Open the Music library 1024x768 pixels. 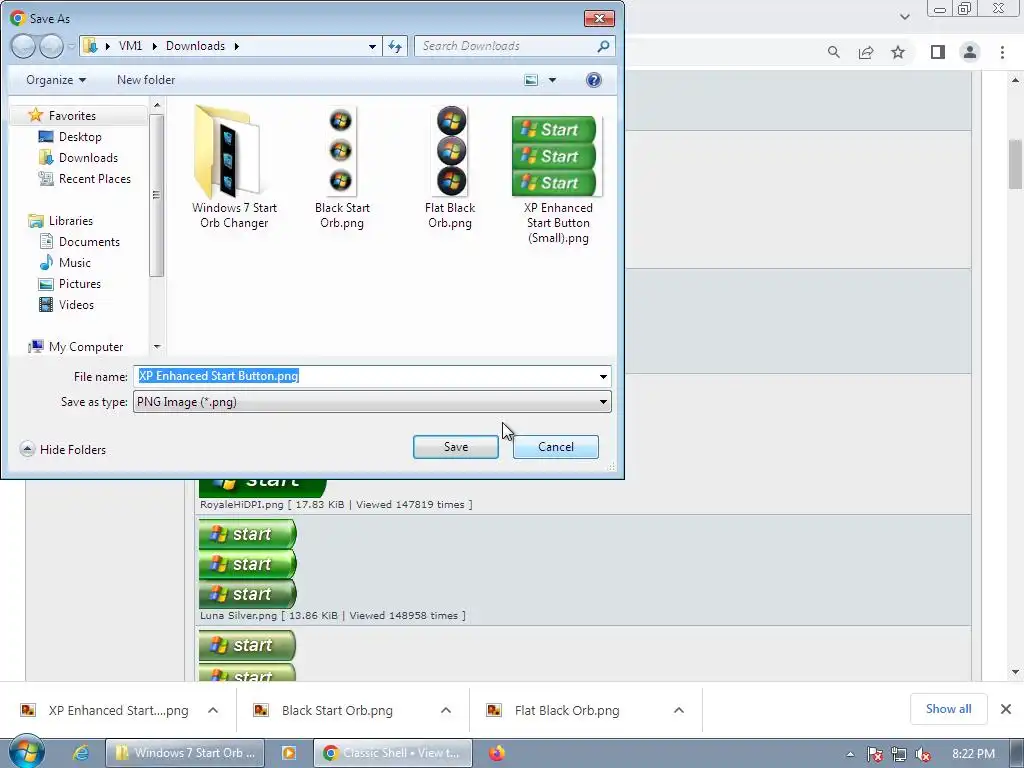pyautogui.click(x=74, y=263)
